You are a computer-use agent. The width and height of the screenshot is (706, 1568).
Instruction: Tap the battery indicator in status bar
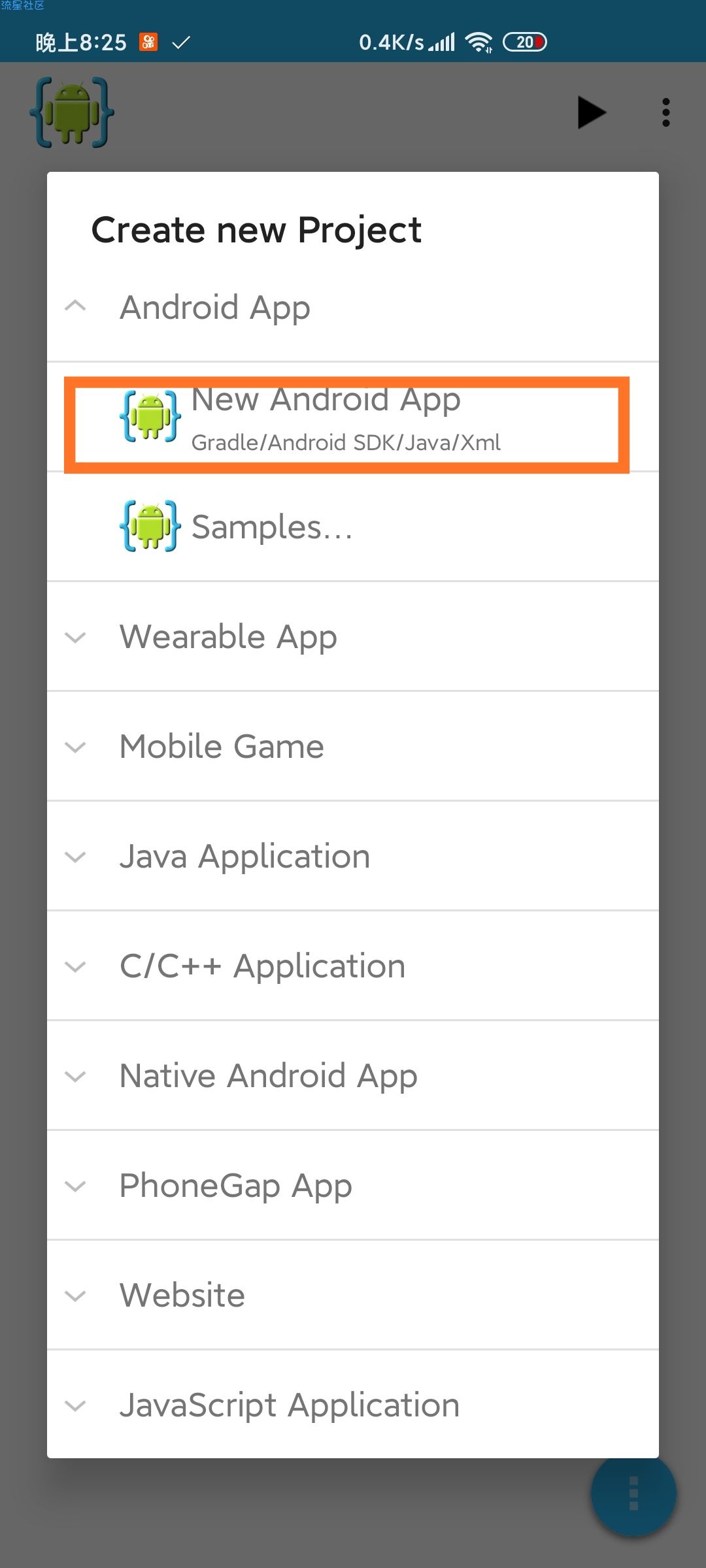pyautogui.click(x=525, y=42)
